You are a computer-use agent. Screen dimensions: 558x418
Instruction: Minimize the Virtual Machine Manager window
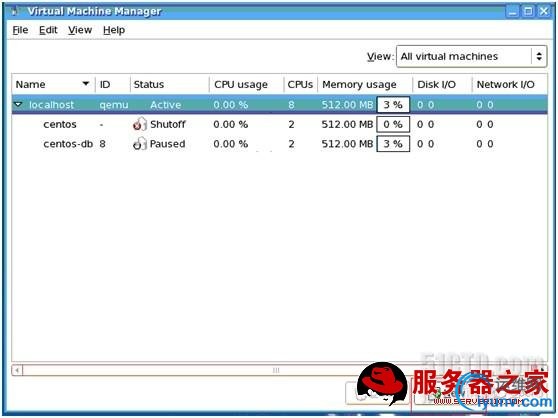513,11
